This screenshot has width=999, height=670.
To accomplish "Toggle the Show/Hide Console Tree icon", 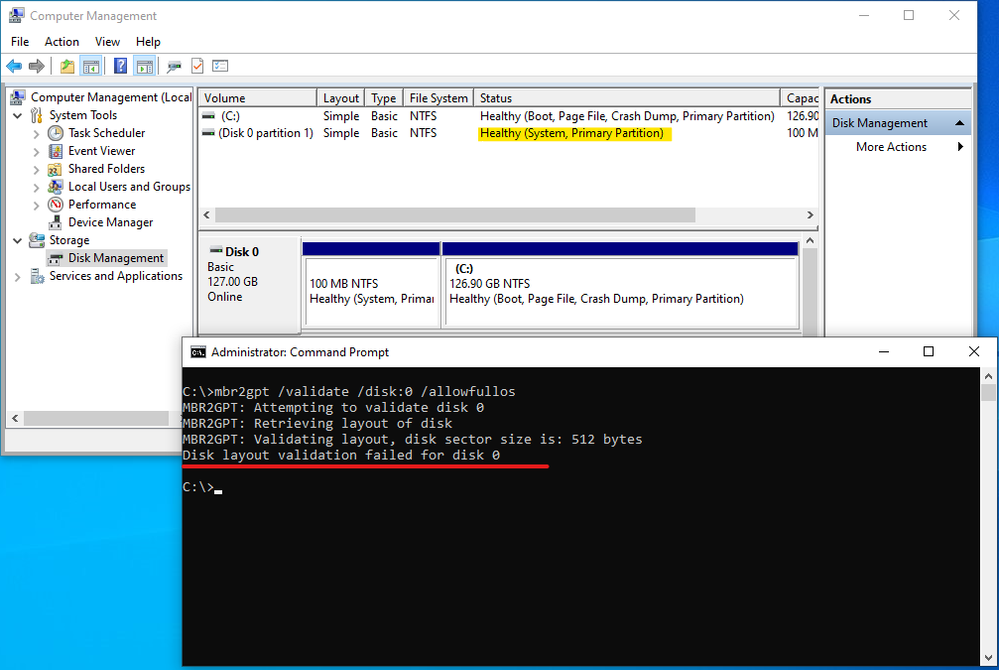I will (x=91, y=66).
